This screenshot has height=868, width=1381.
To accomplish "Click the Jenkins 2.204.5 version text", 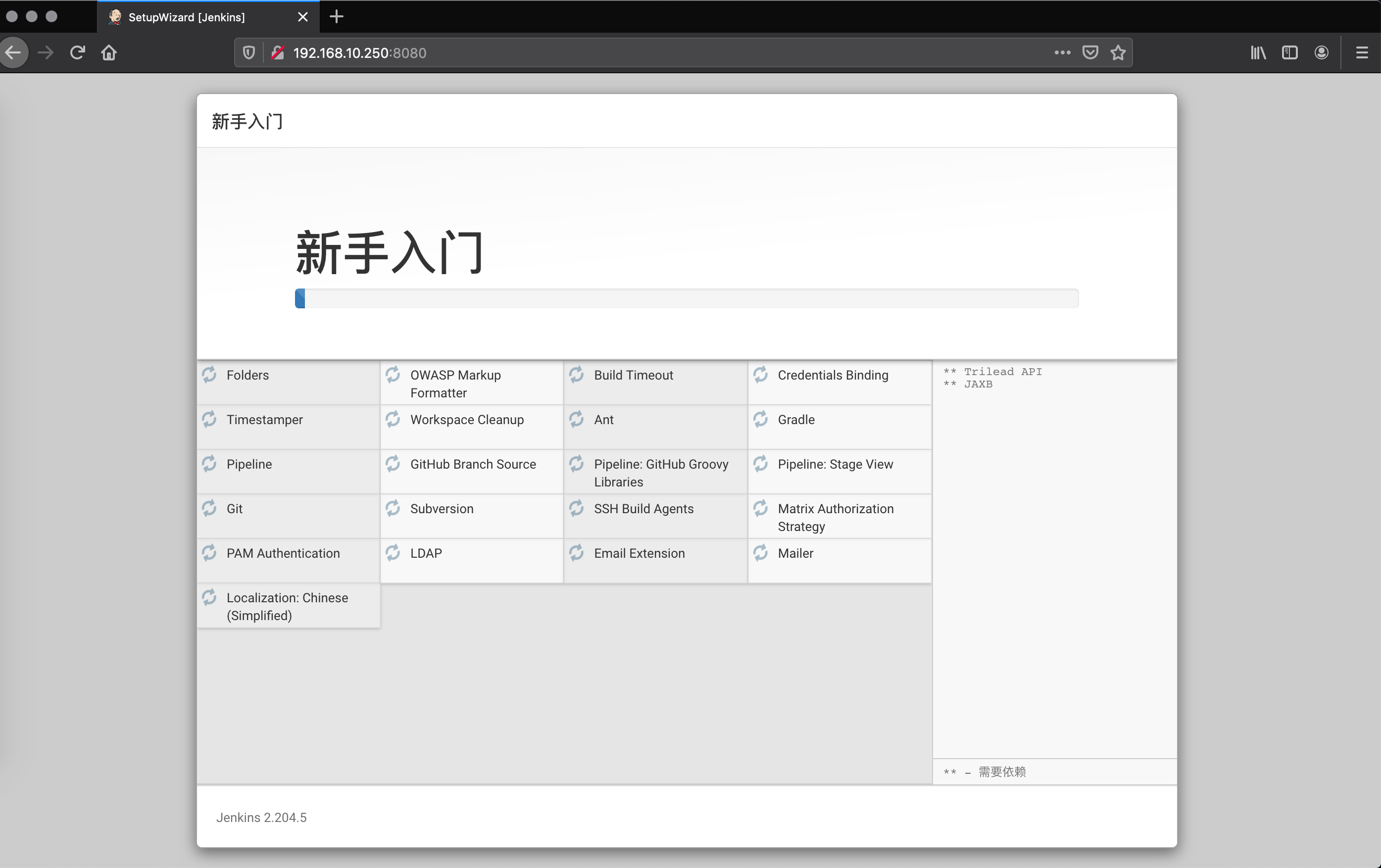I will pos(261,817).
